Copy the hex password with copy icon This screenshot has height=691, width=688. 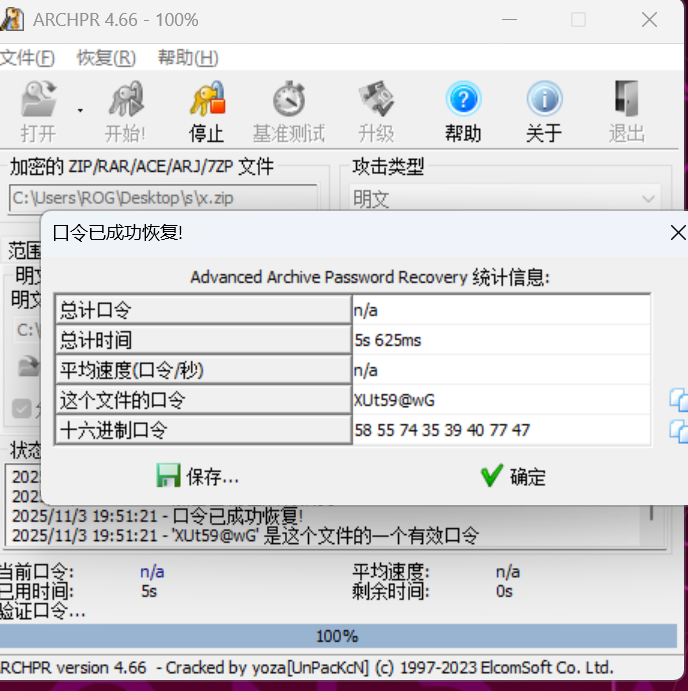point(679,431)
